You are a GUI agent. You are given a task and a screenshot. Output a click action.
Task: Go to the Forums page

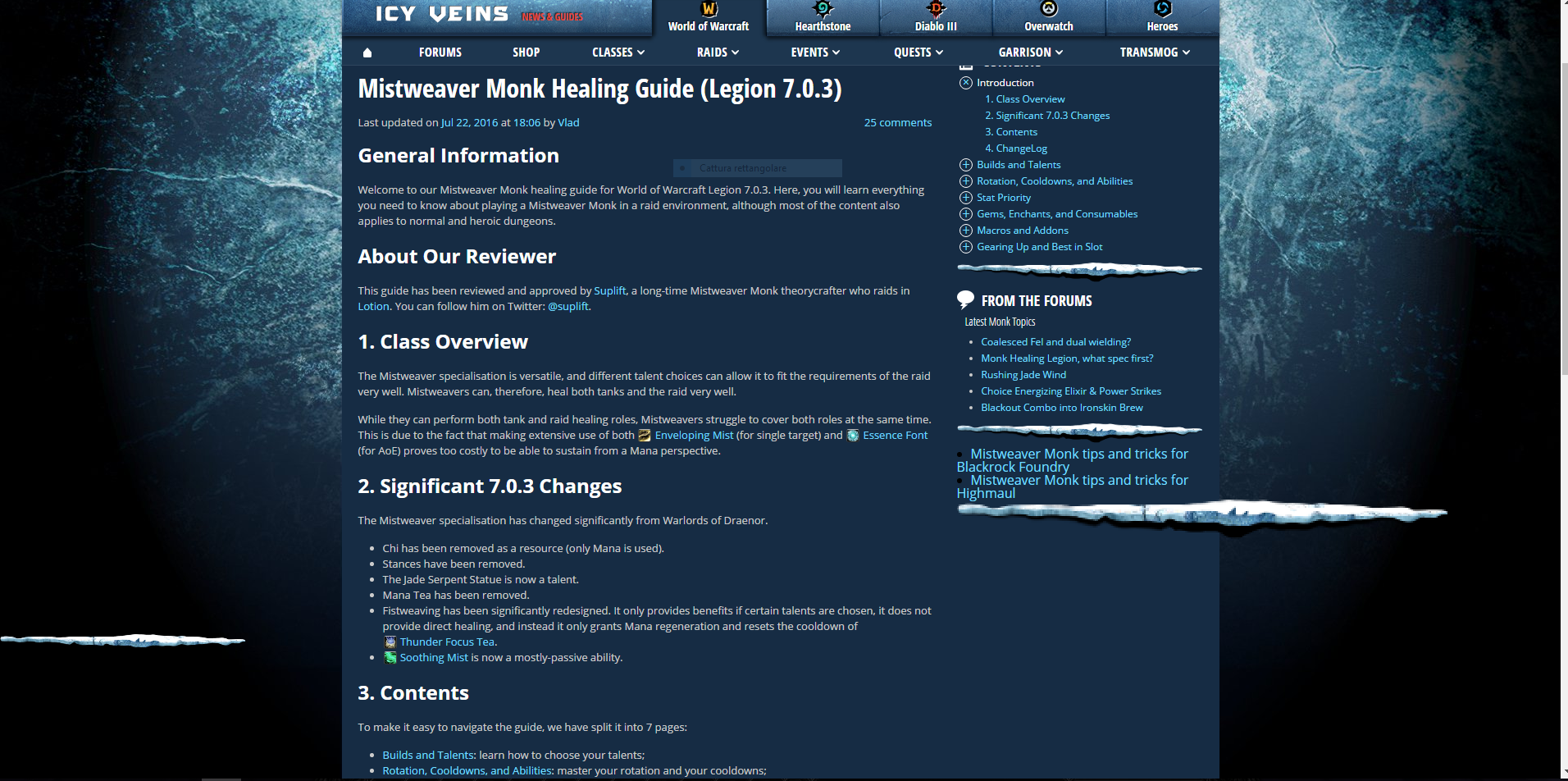point(440,53)
